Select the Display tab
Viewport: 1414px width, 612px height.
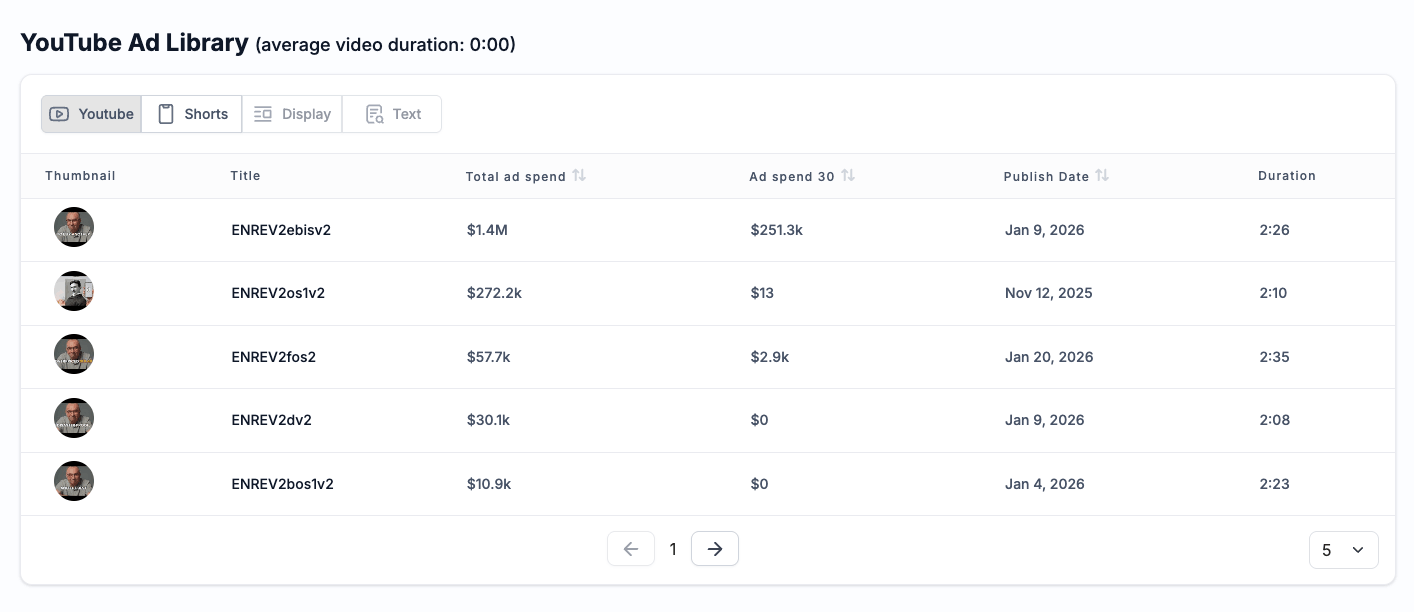[292, 114]
